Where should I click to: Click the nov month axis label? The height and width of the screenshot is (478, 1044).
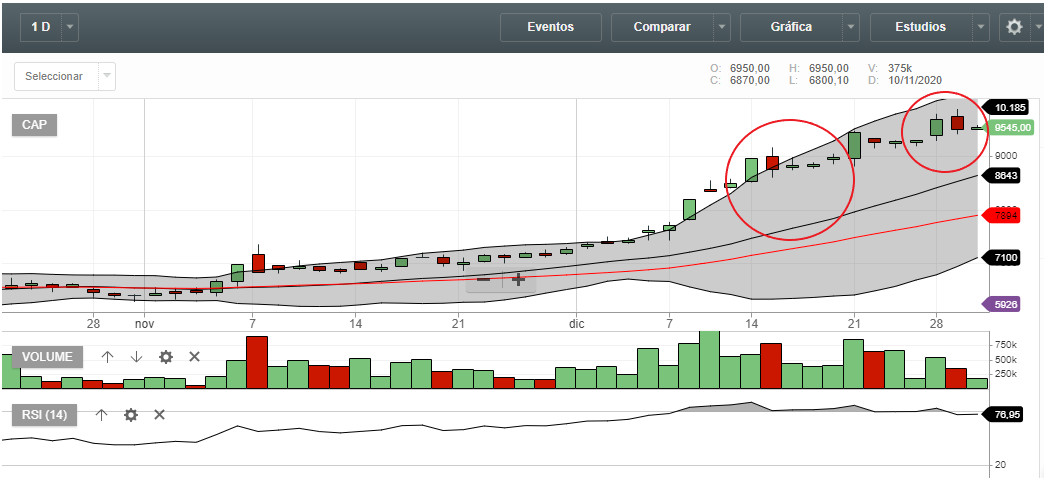point(144,324)
